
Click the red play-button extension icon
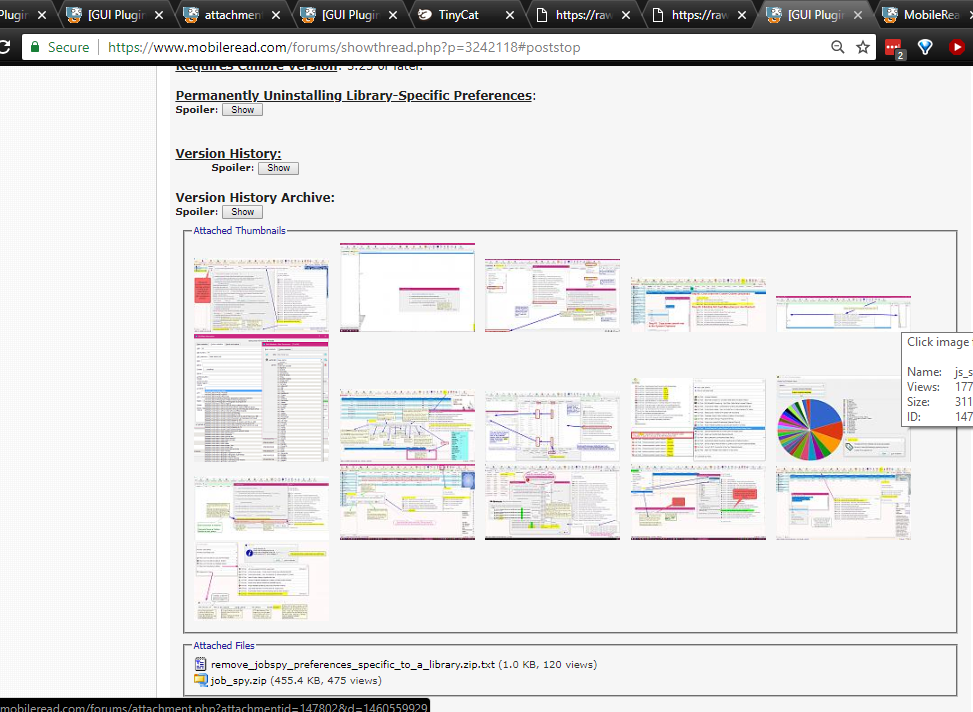956,47
